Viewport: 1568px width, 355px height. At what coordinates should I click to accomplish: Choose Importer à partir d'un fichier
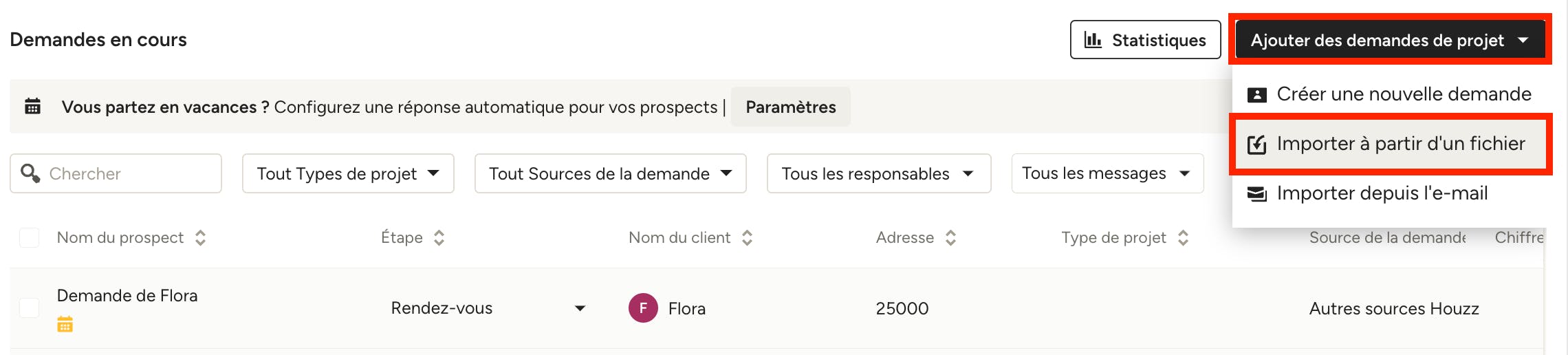(x=1389, y=144)
